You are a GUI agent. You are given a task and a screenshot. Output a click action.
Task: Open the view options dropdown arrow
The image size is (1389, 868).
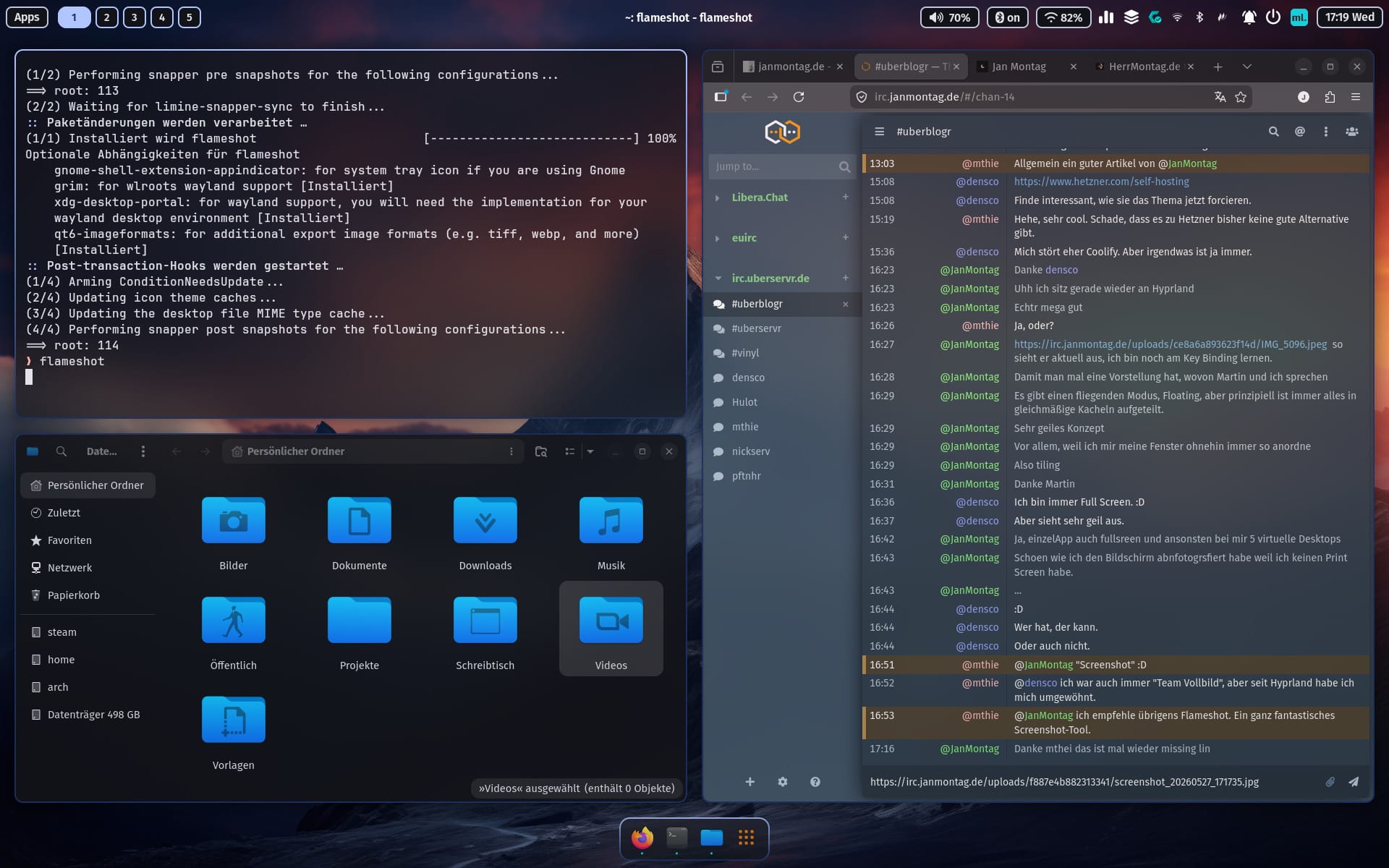pos(590,451)
